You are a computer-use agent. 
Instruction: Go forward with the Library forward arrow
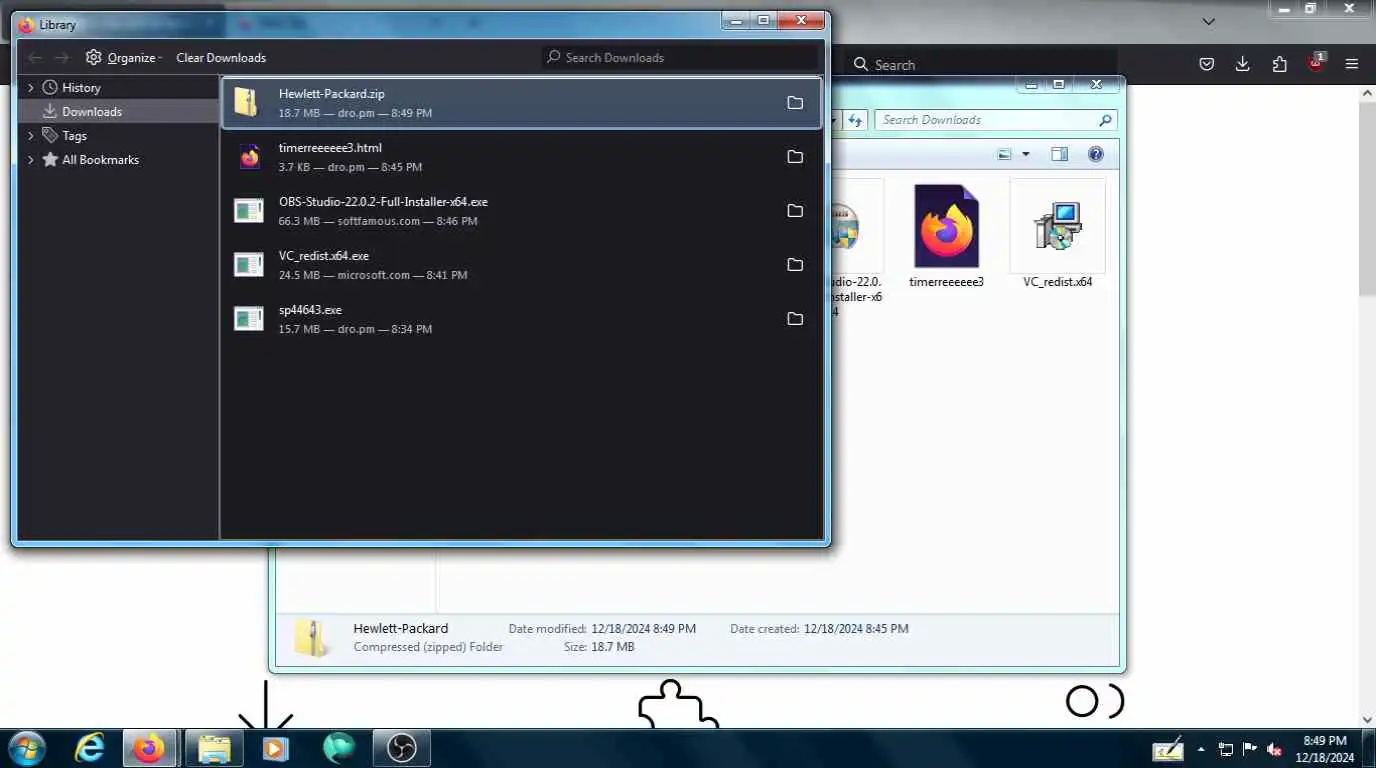[x=62, y=58]
